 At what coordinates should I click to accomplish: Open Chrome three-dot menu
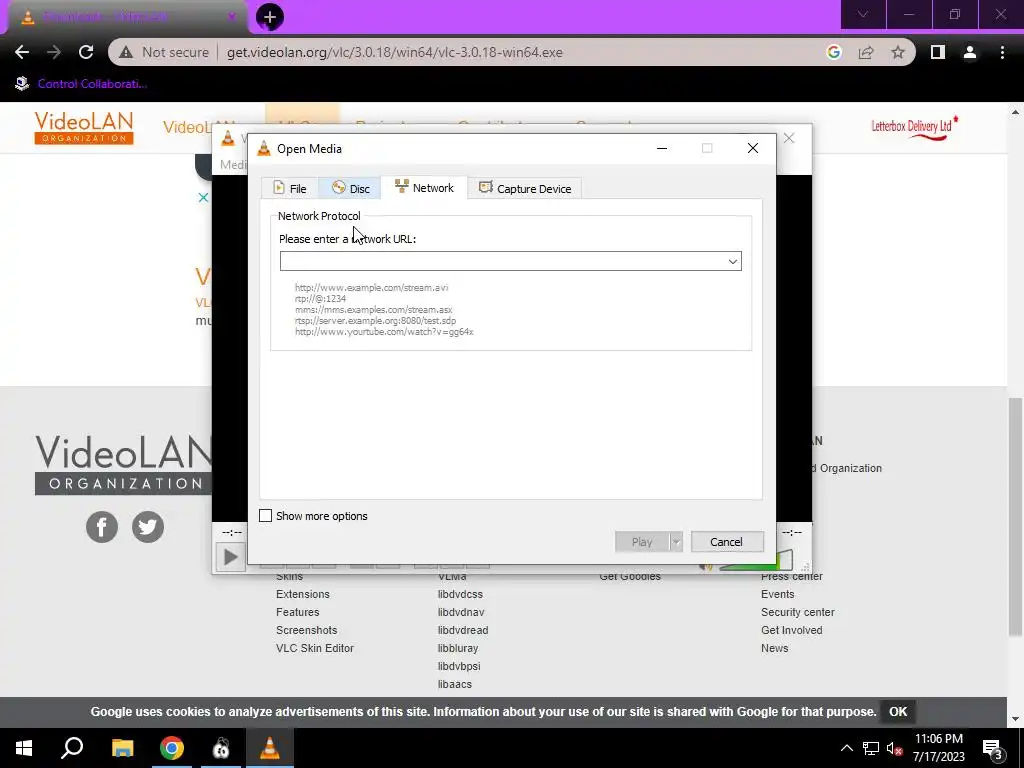click(1002, 52)
